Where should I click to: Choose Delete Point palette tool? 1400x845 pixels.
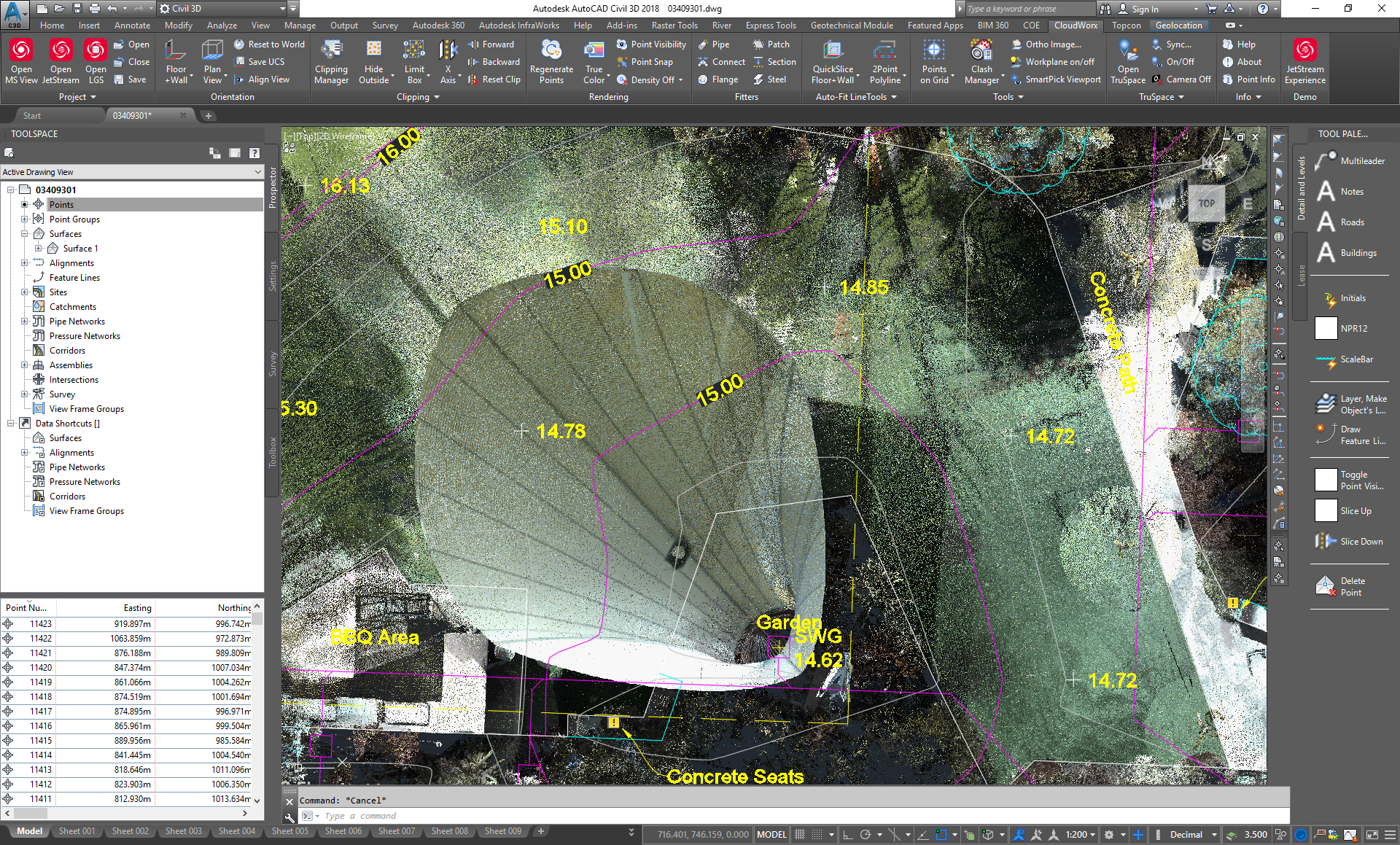(x=1340, y=587)
